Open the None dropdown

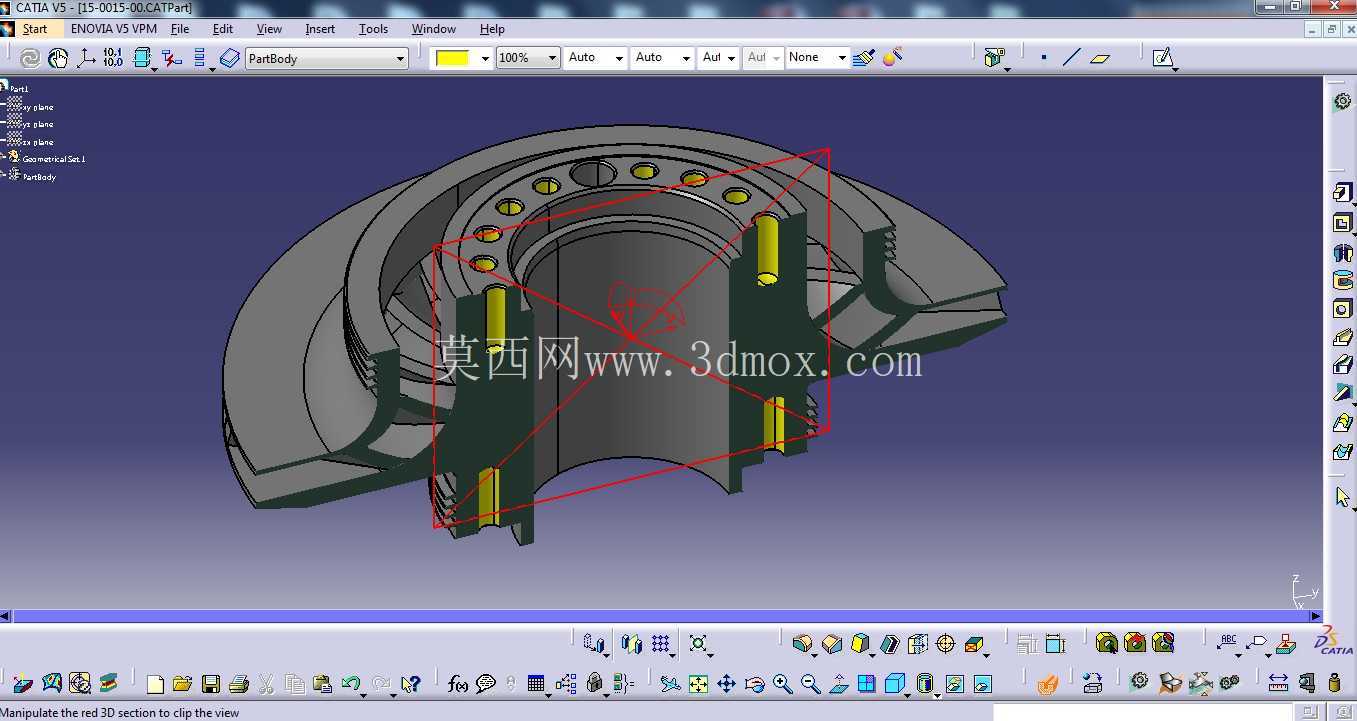tap(818, 58)
